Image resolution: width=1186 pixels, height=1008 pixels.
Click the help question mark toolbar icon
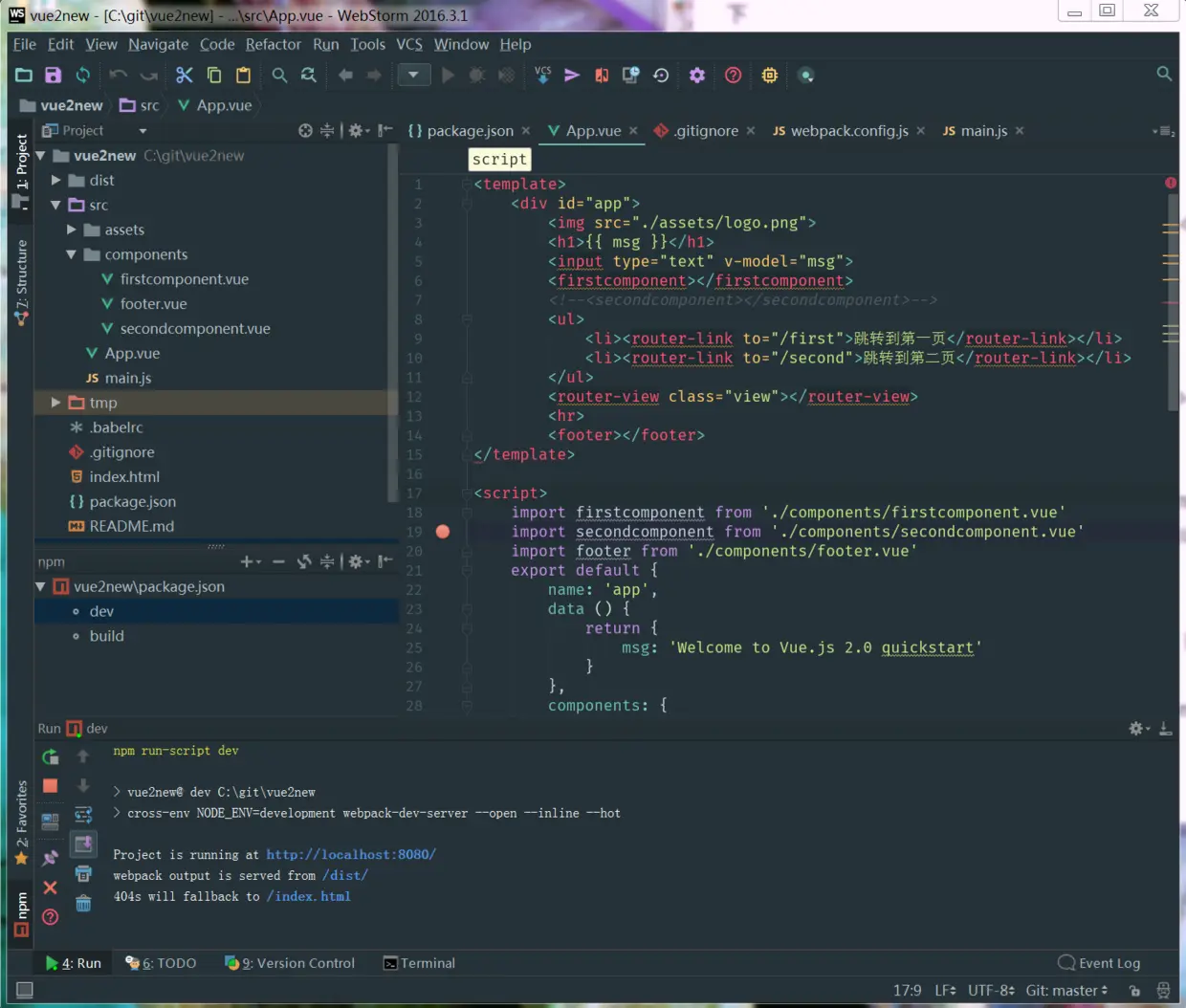pyautogui.click(x=734, y=76)
